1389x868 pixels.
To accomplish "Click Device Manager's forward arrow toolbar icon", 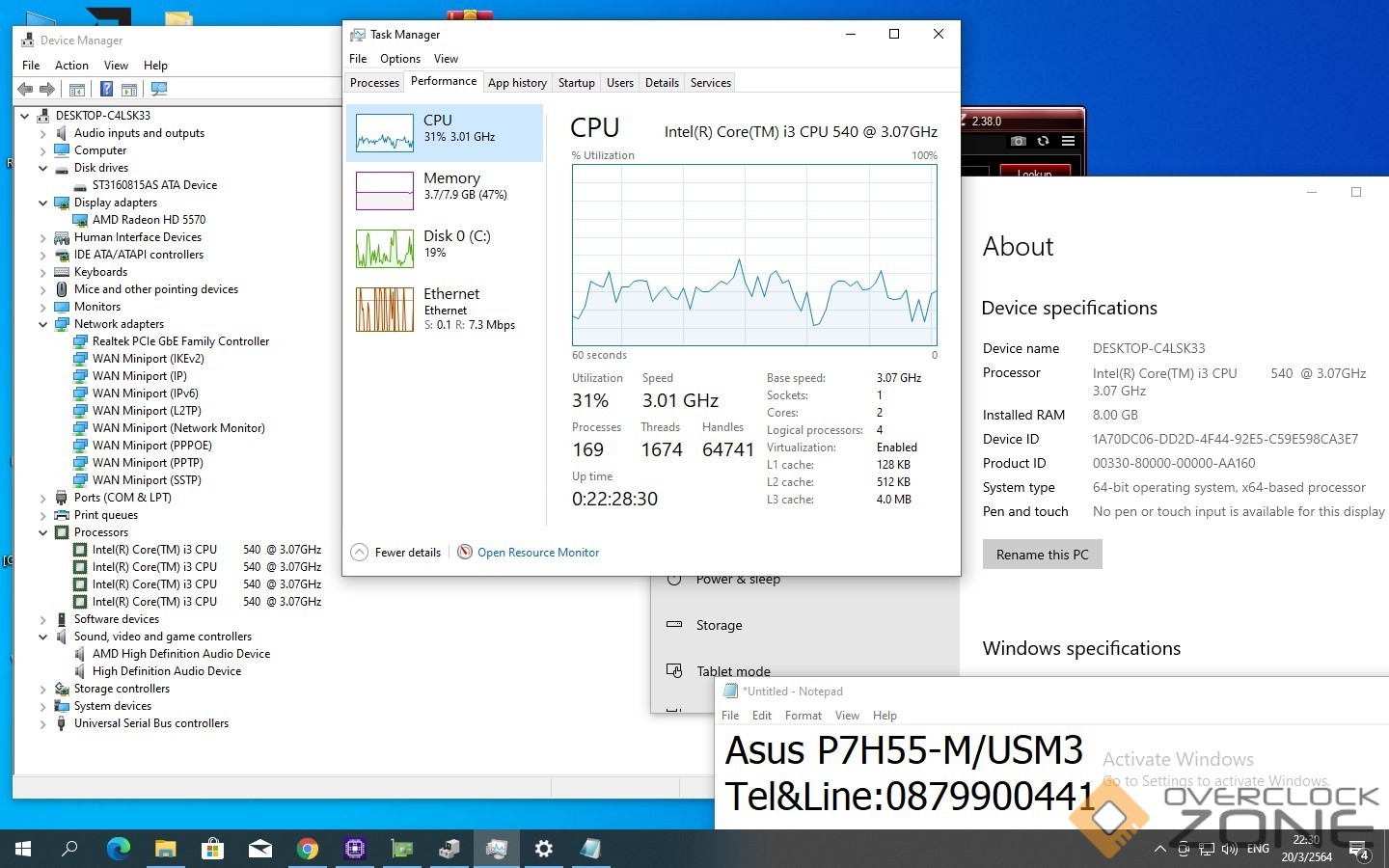I will pos(46,90).
